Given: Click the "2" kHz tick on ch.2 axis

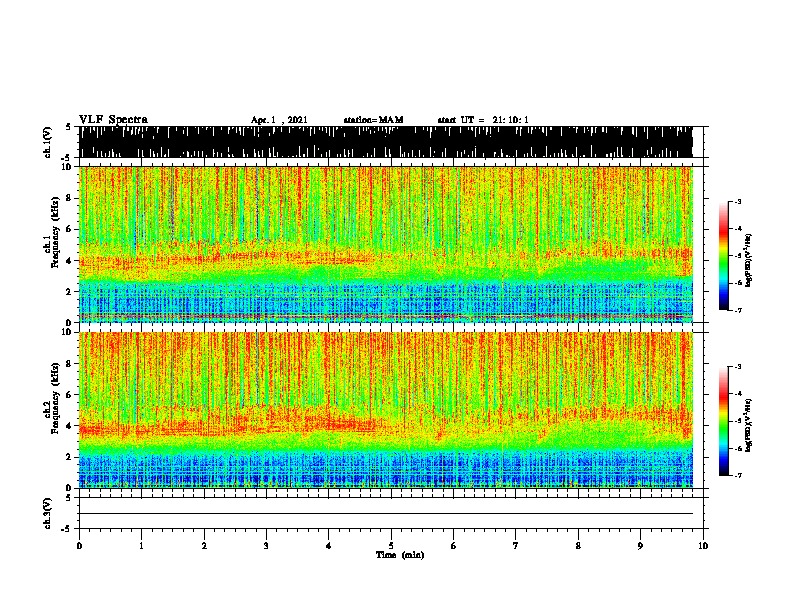Looking at the screenshot, I should pos(69,457).
